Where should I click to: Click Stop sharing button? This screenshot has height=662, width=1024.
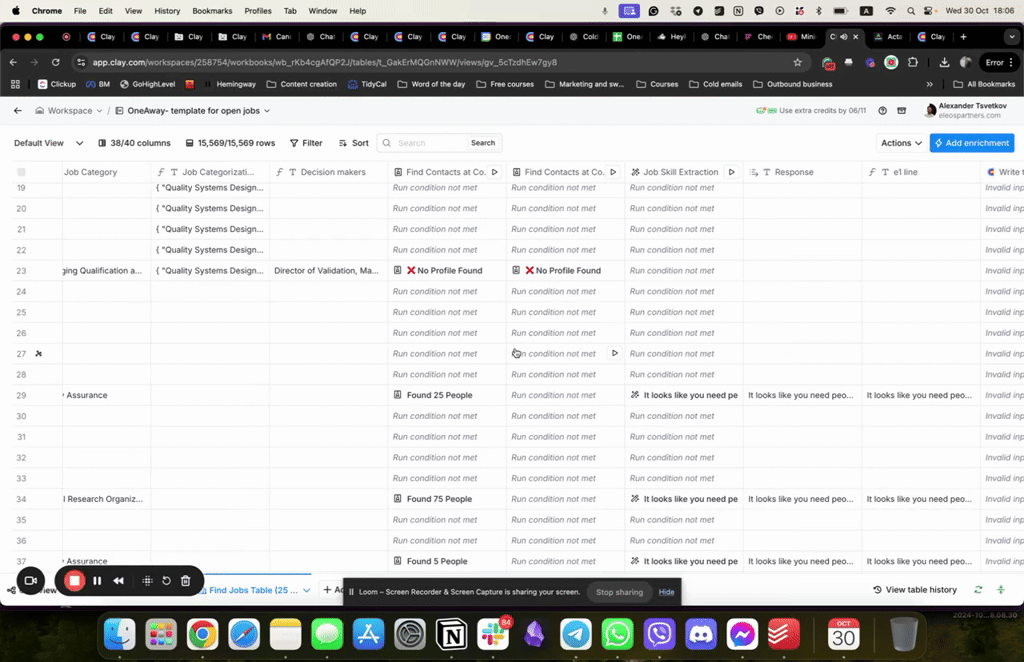[619, 592]
